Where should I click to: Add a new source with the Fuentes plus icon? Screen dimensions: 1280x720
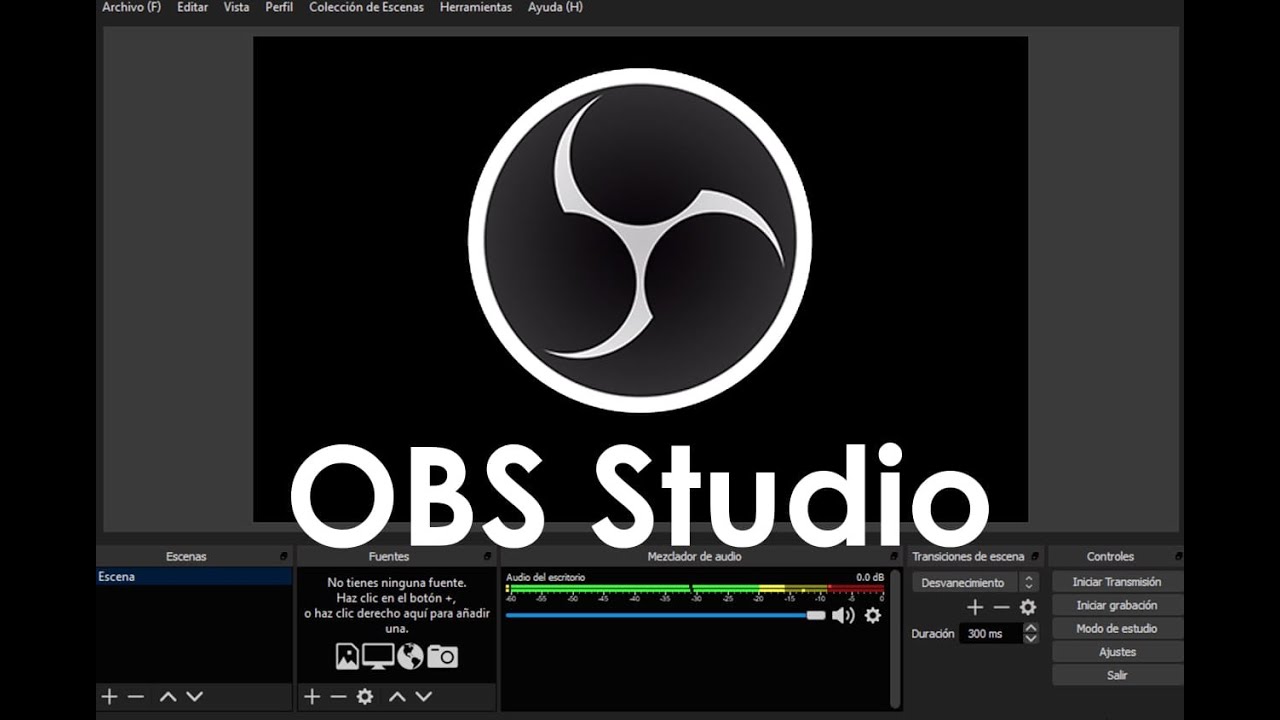312,696
